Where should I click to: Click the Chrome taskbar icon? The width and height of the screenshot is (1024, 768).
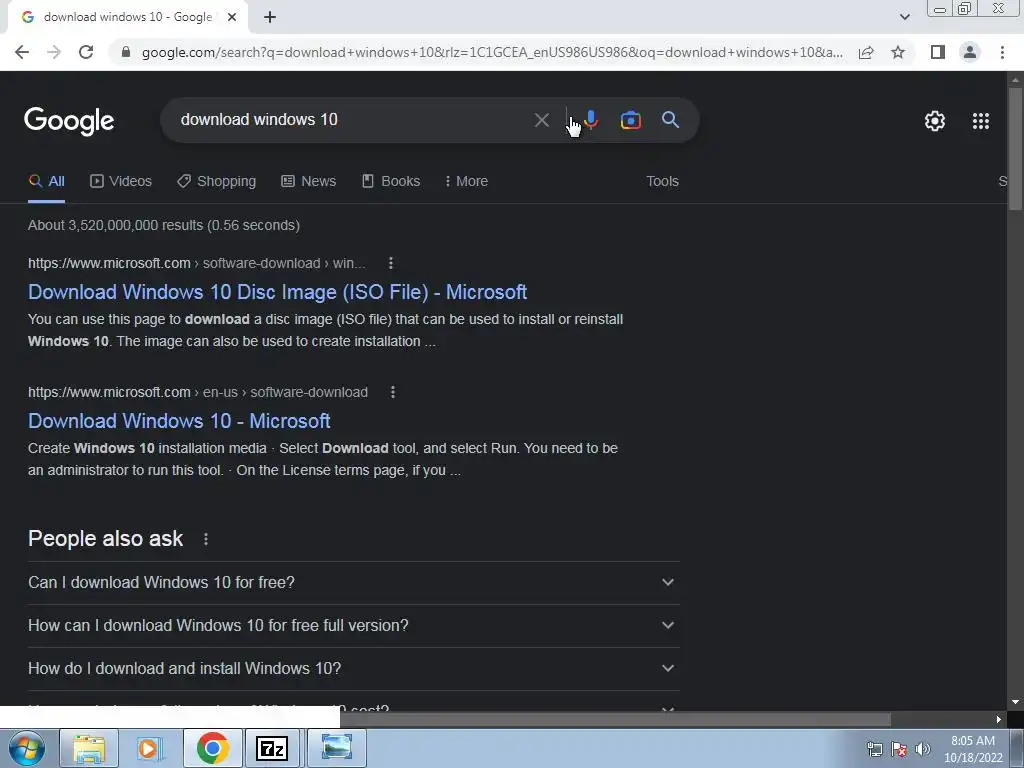pyautogui.click(x=212, y=748)
